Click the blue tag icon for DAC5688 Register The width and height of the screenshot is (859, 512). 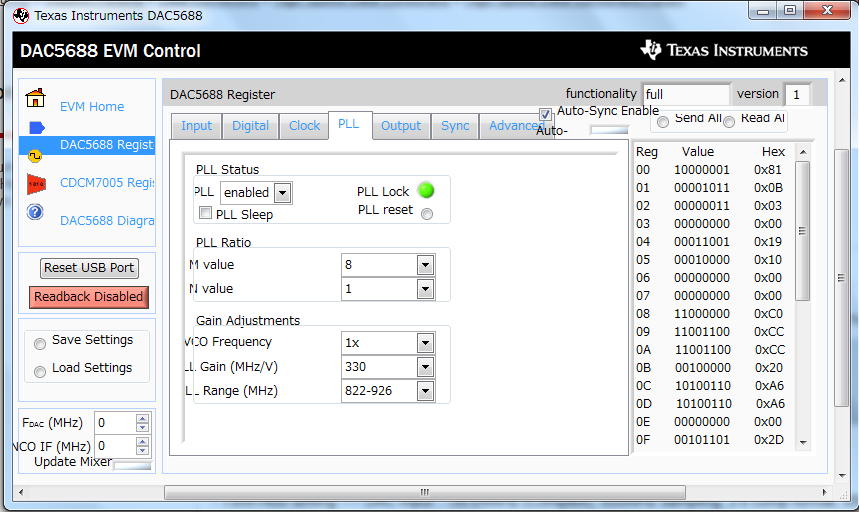tap(37, 128)
